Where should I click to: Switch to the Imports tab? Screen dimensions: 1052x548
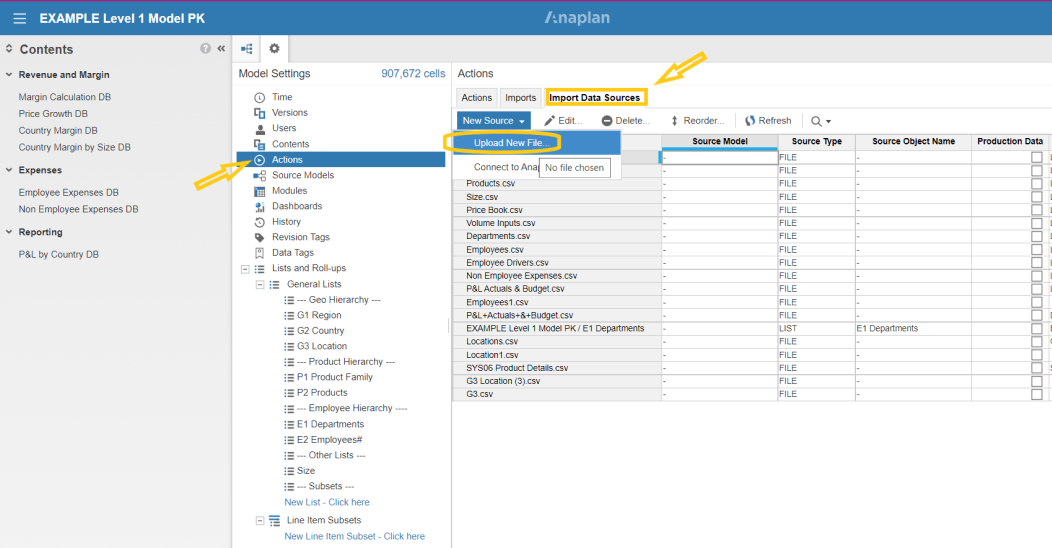pyautogui.click(x=521, y=98)
